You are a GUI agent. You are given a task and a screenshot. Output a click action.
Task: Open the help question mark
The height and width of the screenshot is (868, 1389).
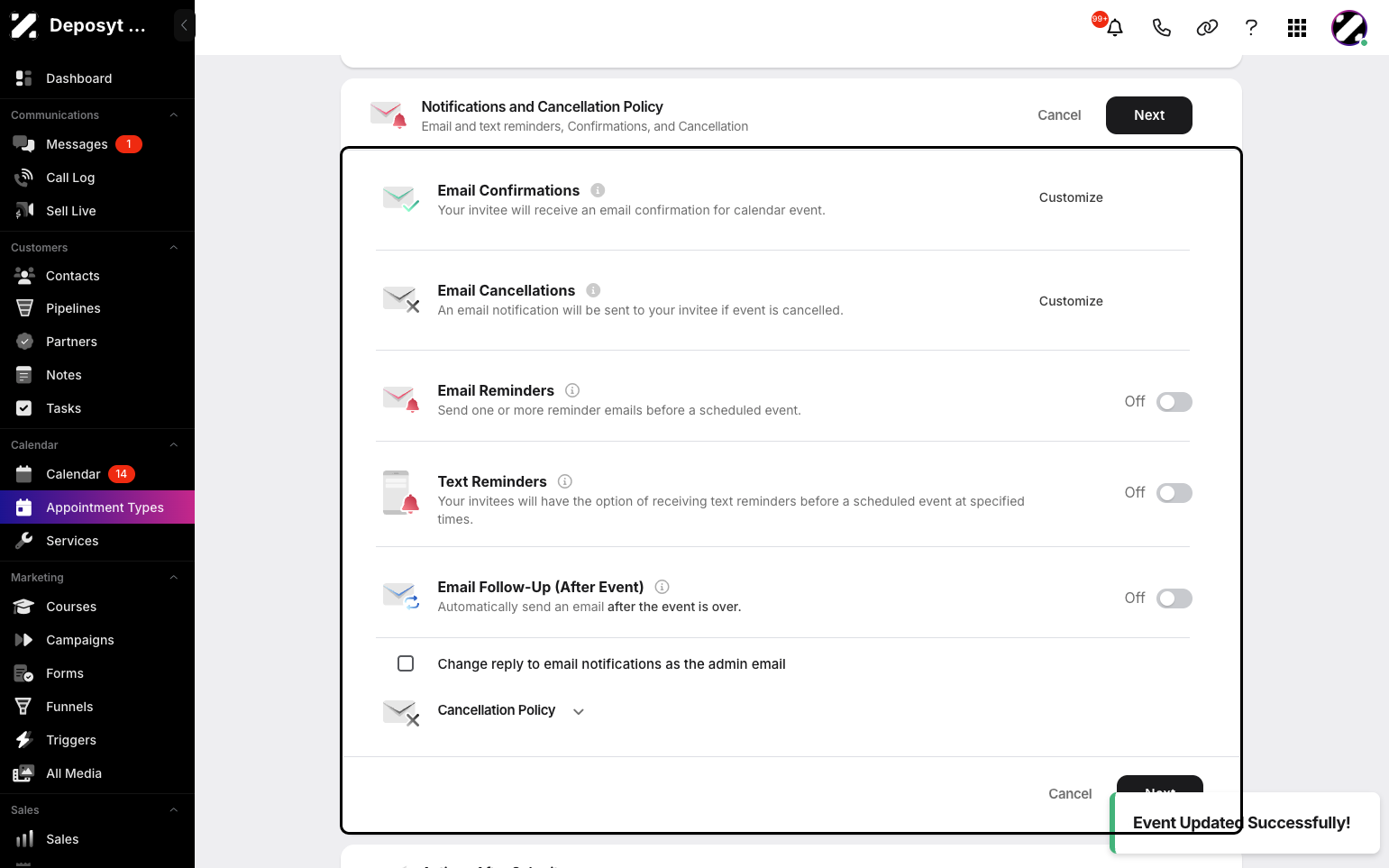[1251, 27]
